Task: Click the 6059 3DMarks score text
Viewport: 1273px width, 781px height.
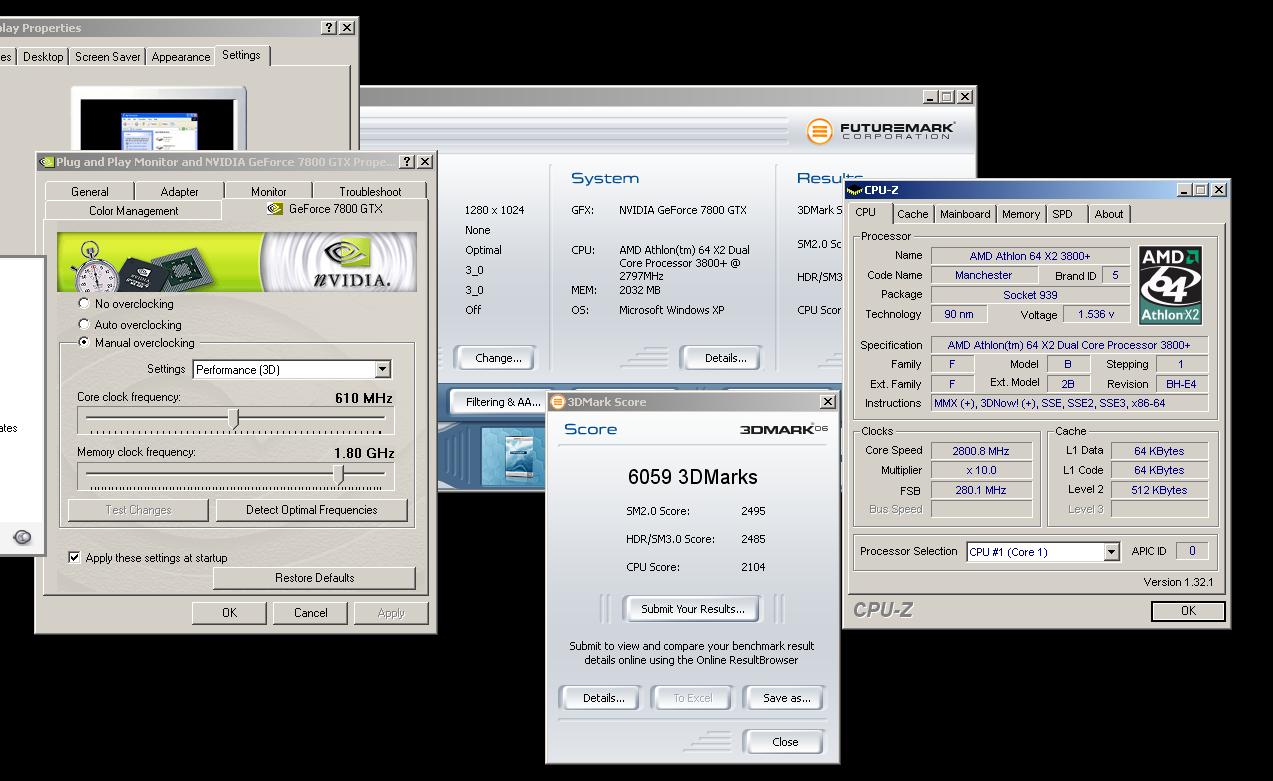Action: tap(693, 477)
